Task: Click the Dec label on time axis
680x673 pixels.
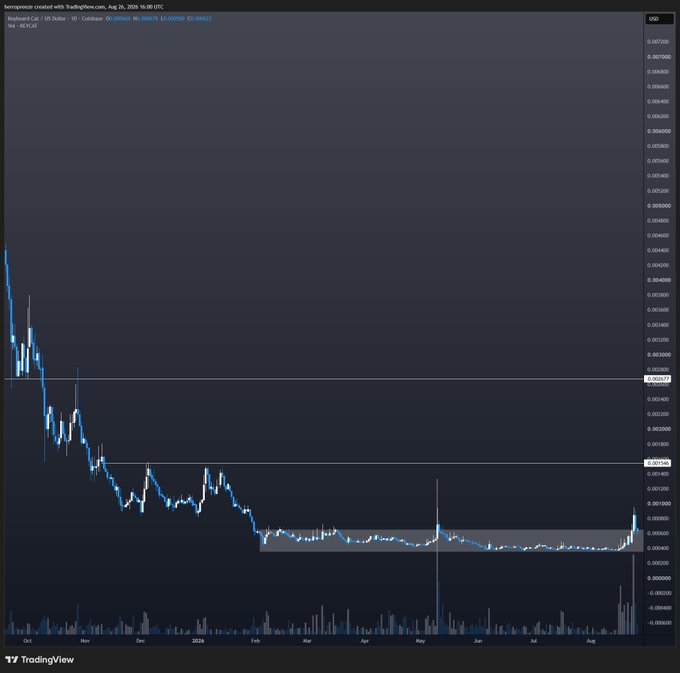Action: coord(141,640)
